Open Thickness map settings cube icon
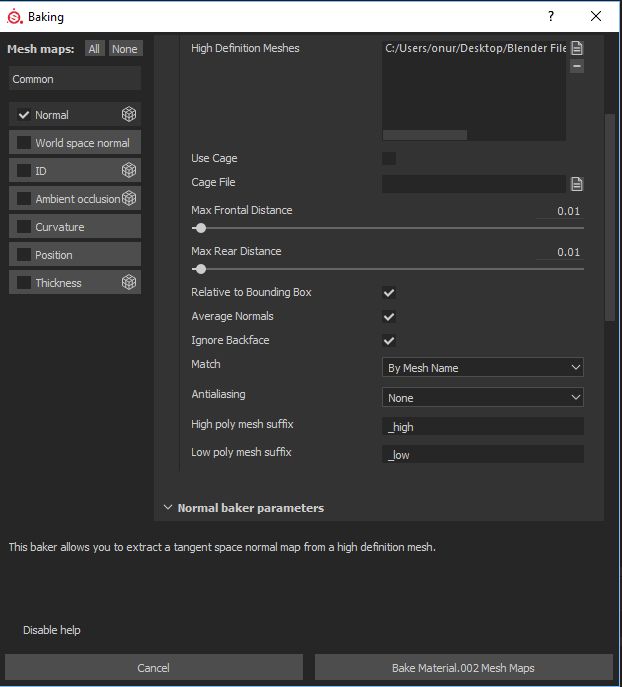The height and width of the screenshot is (687, 622). [129, 282]
